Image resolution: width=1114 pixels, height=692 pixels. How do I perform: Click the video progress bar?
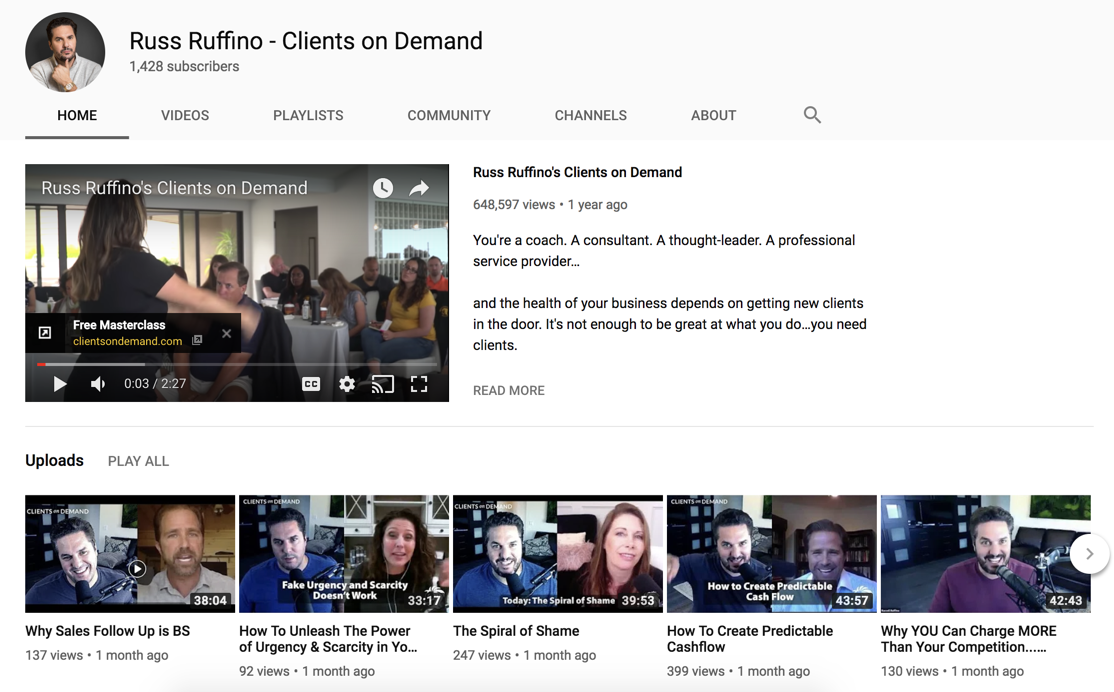pyautogui.click(x=237, y=364)
